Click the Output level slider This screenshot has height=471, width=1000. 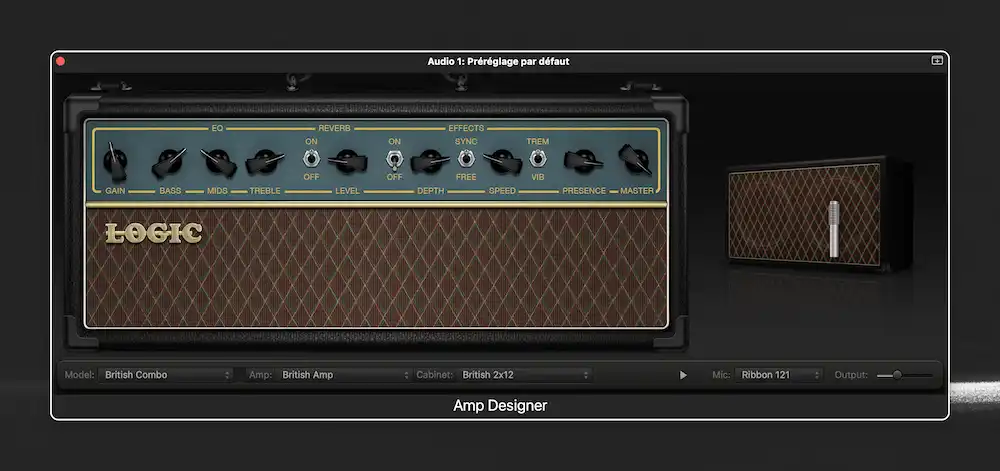coord(904,375)
